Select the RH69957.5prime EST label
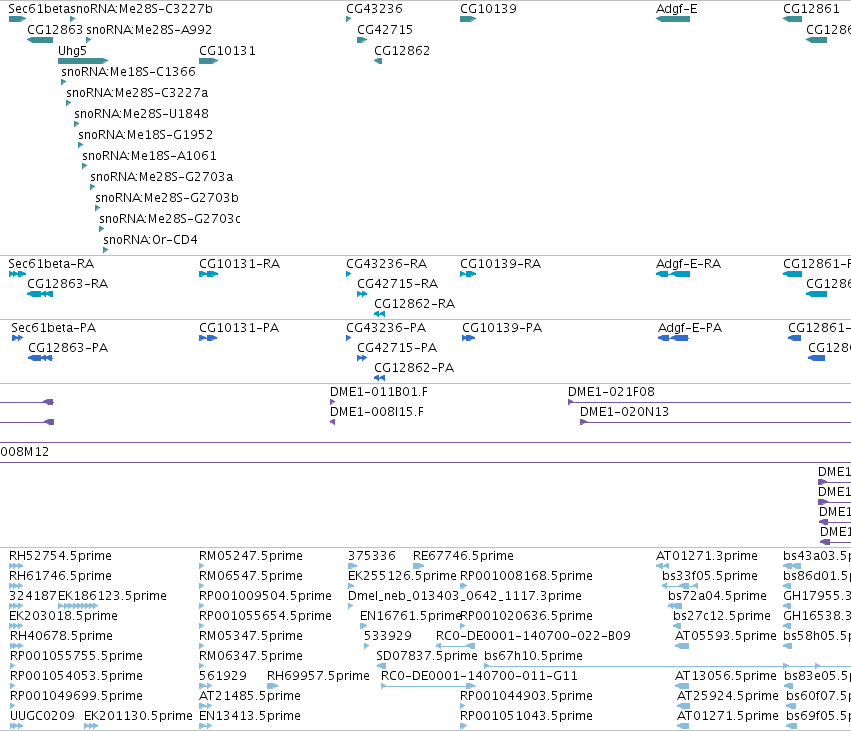The height and width of the screenshot is (731, 851). pos(318,676)
